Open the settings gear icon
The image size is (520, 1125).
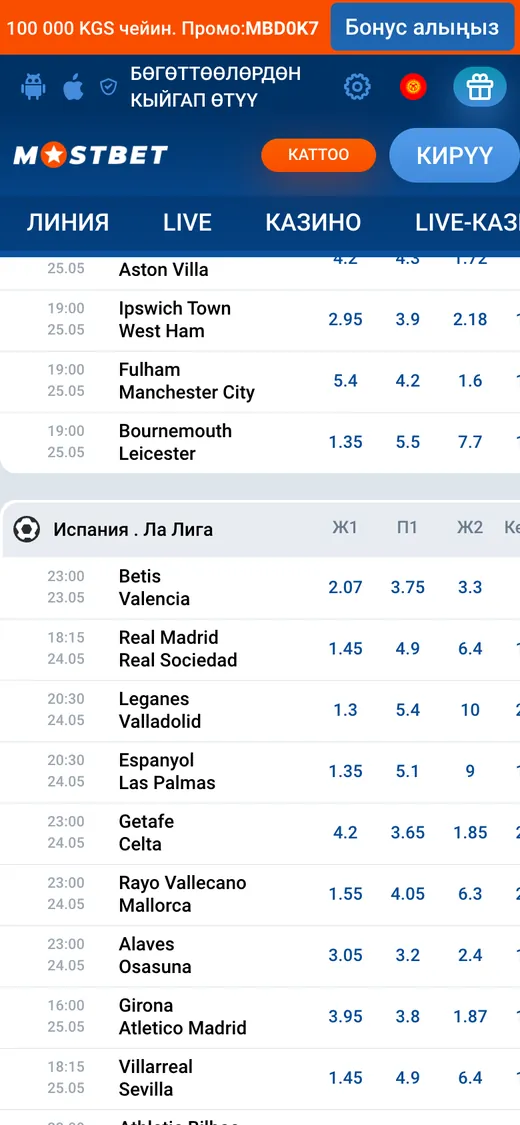357,88
